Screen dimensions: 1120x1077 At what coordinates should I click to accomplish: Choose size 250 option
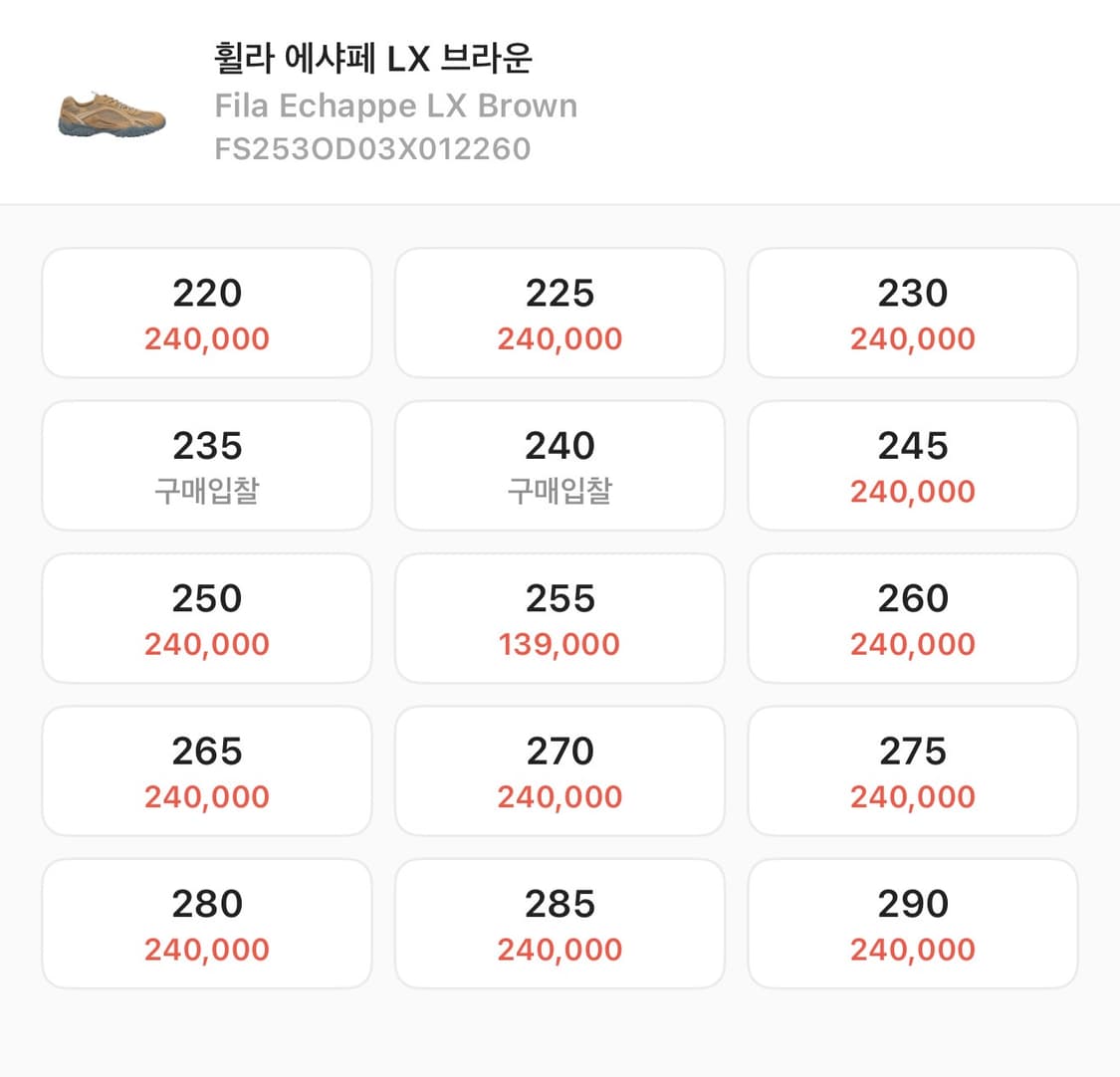pyautogui.click(x=206, y=617)
